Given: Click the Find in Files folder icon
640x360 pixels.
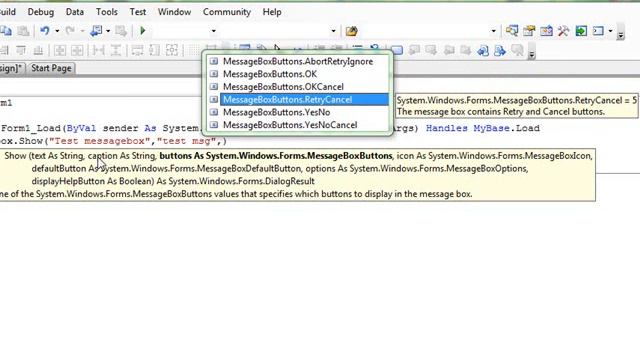Looking at the screenshot, I should click(x=351, y=31).
